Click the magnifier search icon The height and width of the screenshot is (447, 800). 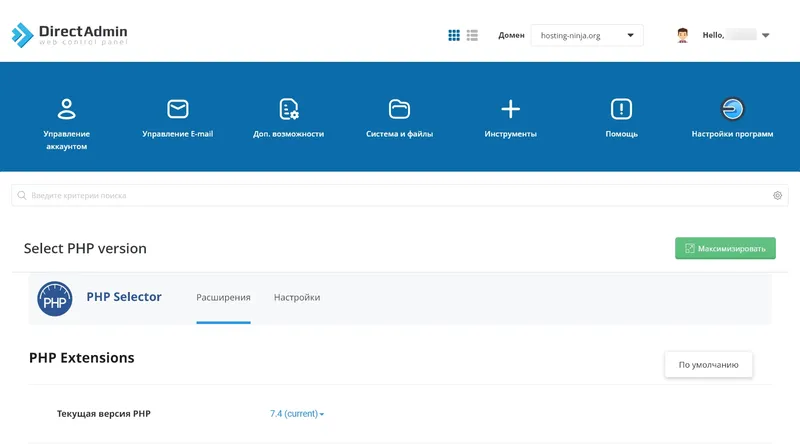(x=21, y=195)
